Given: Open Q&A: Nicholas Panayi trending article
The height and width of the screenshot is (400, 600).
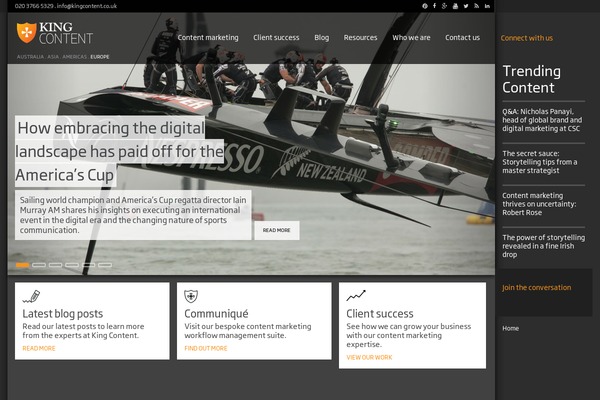Looking at the screenshot, I should click(x=542, y=120).
